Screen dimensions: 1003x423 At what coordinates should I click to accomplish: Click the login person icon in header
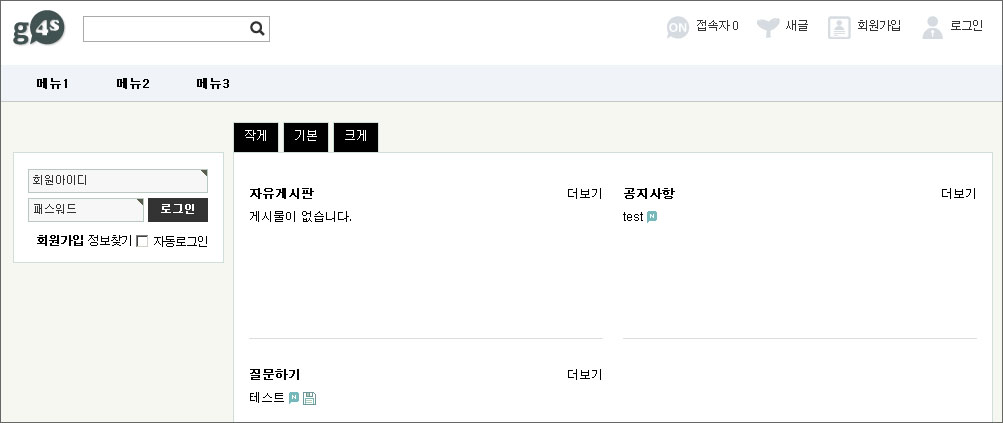tap(933, 27)
